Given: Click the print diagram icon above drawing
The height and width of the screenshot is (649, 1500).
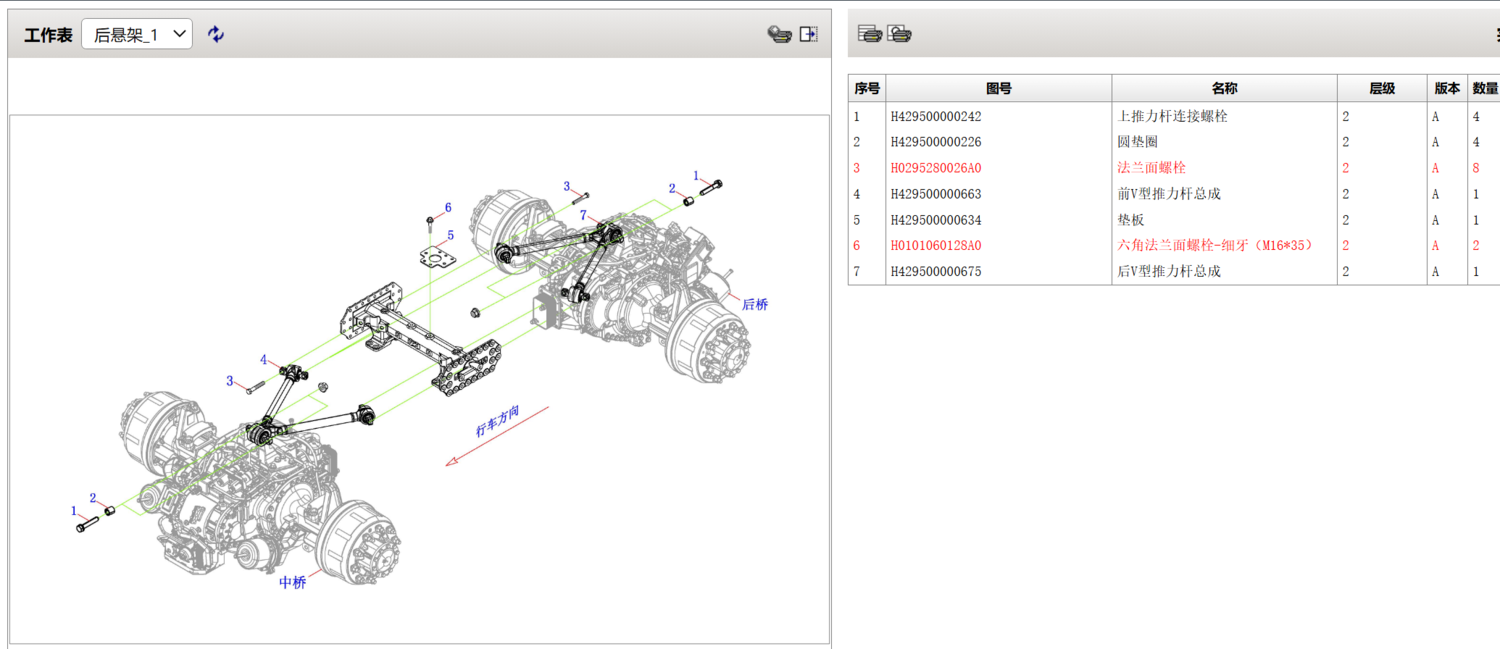Looking at the screenshot, I should coord(779,34).
